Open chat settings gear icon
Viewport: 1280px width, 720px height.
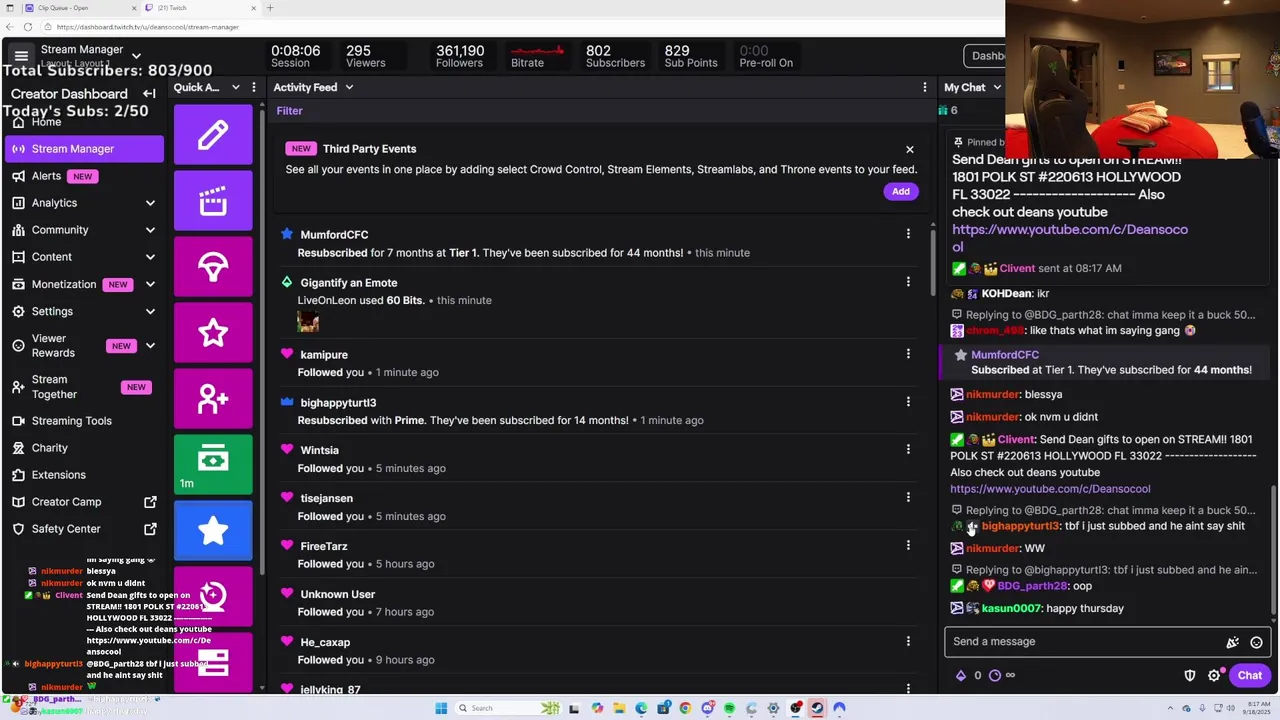[x=1214, y=676]
